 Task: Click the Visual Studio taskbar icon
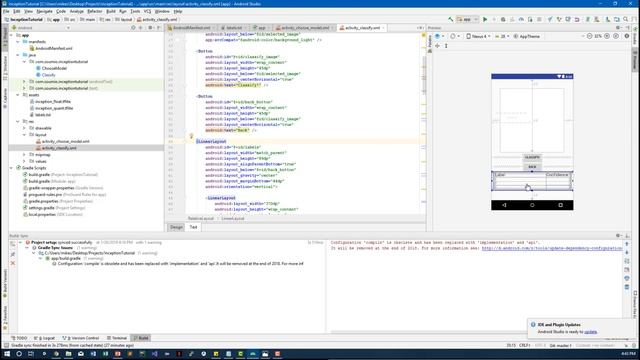pos(155,354)
